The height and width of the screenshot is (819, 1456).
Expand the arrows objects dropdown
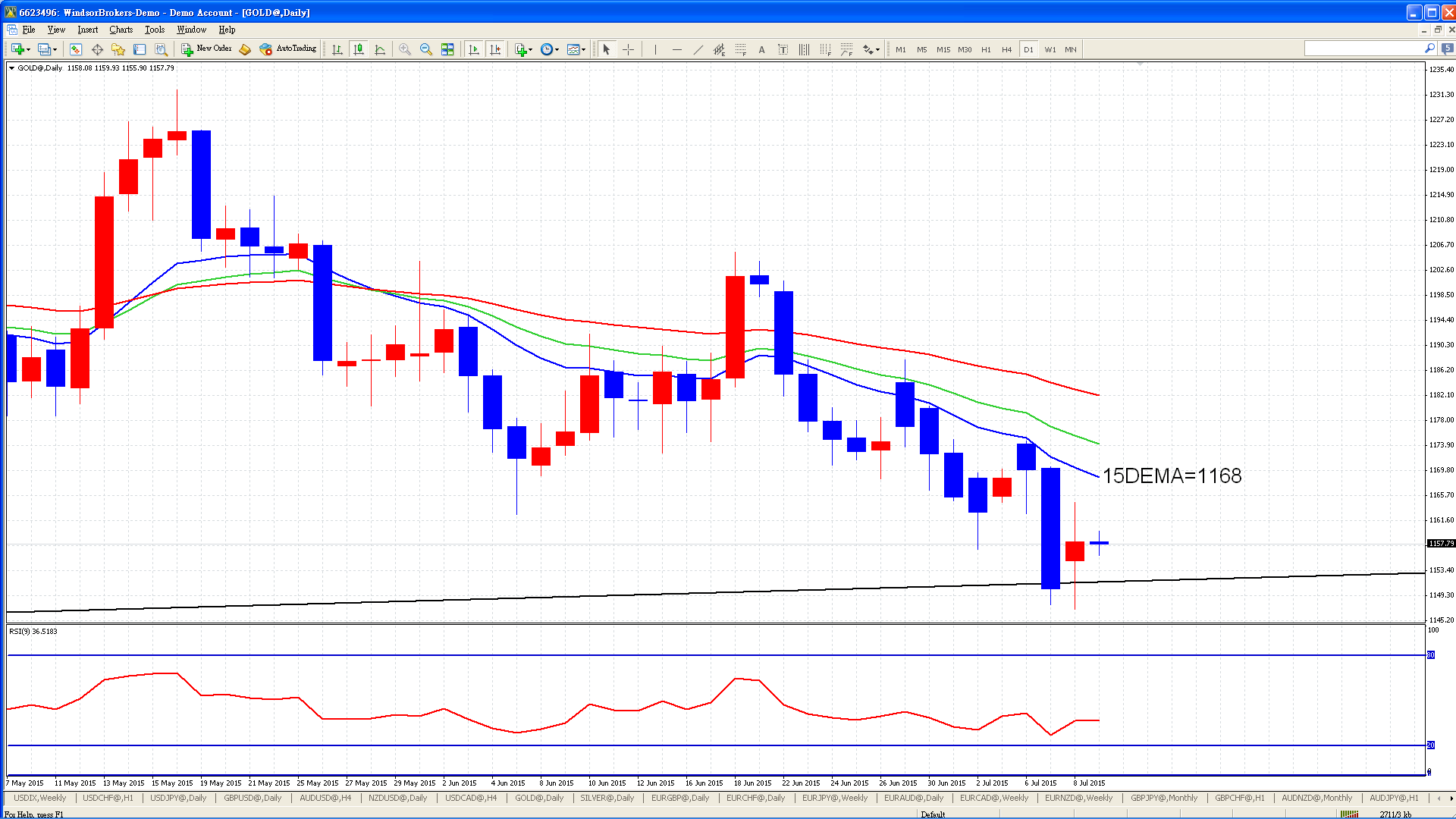[877, 50]
